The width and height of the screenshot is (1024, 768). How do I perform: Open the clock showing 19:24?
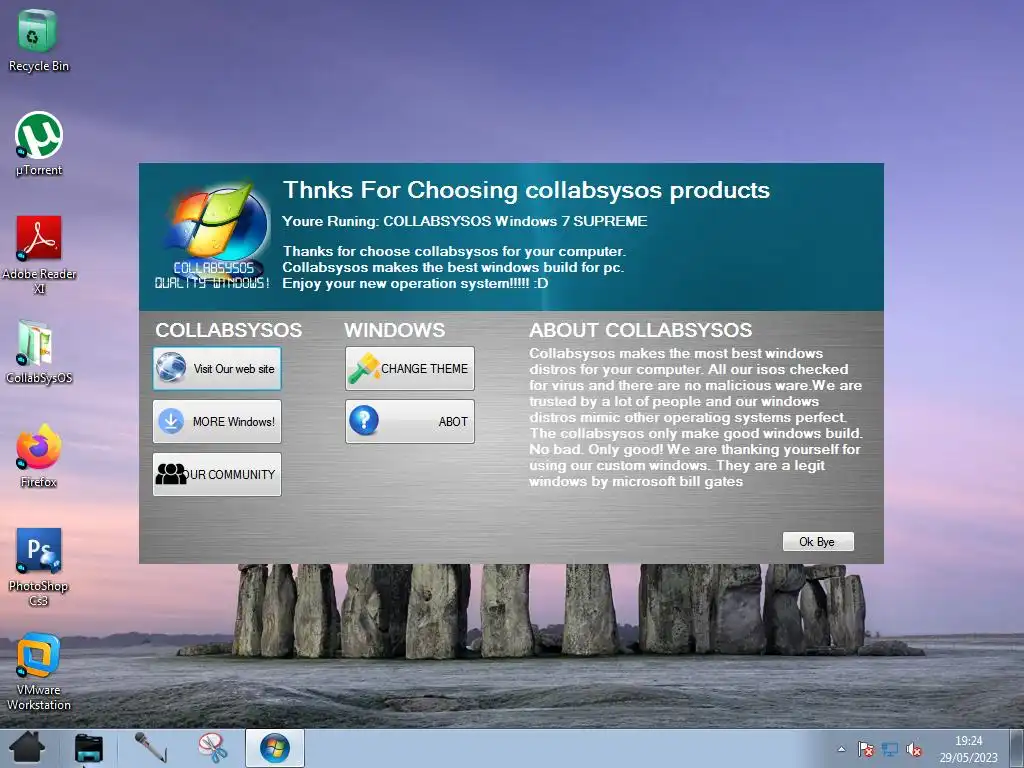tap(968, 749)
